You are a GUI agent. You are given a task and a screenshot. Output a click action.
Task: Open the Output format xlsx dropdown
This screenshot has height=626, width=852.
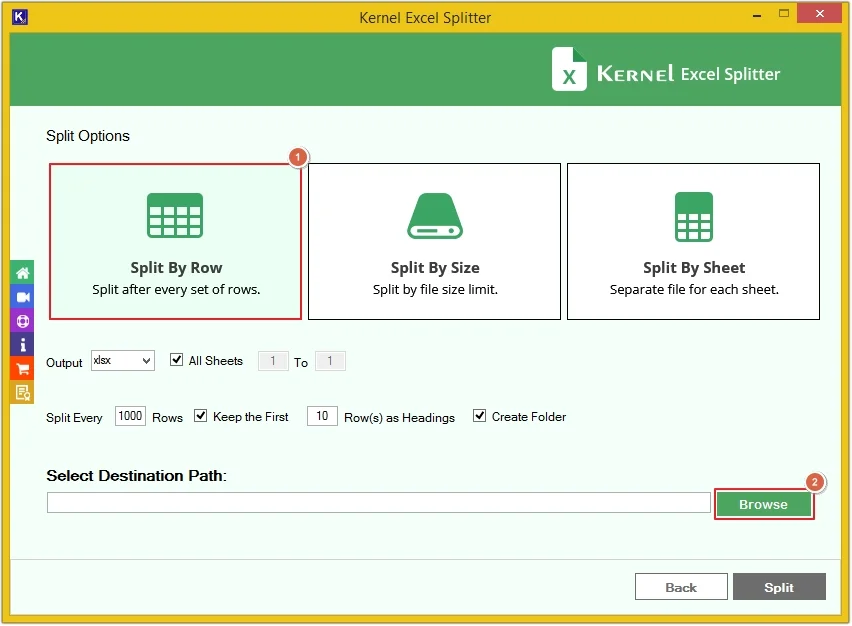(x=123, y=361)
